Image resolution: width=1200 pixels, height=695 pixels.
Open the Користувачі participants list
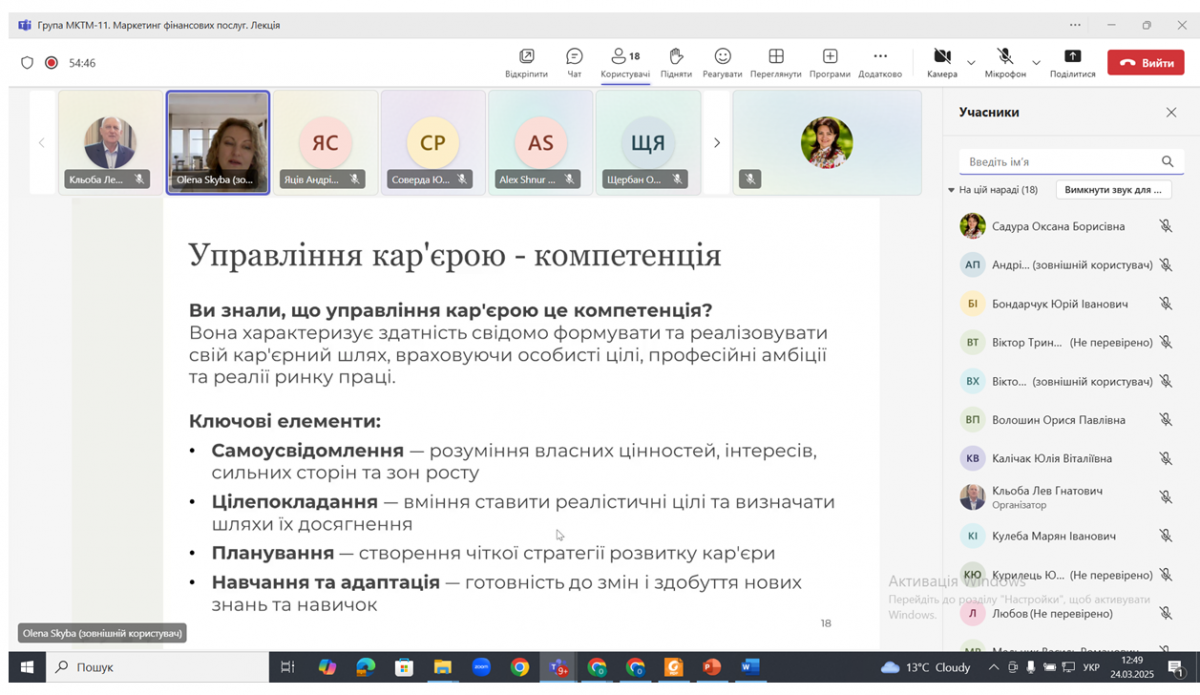coord(624,62)
